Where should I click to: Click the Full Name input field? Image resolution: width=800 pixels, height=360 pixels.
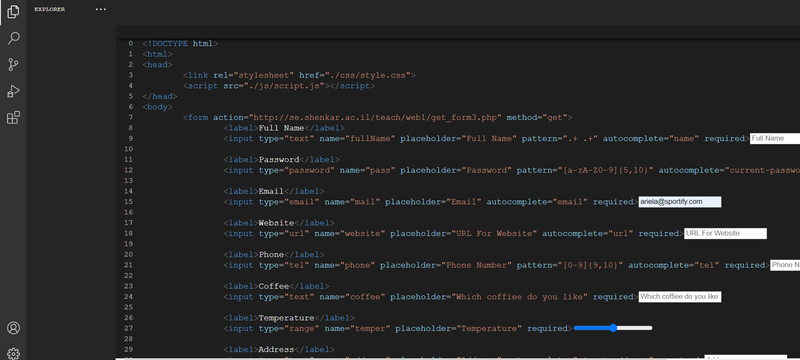(x=774, y=138)
